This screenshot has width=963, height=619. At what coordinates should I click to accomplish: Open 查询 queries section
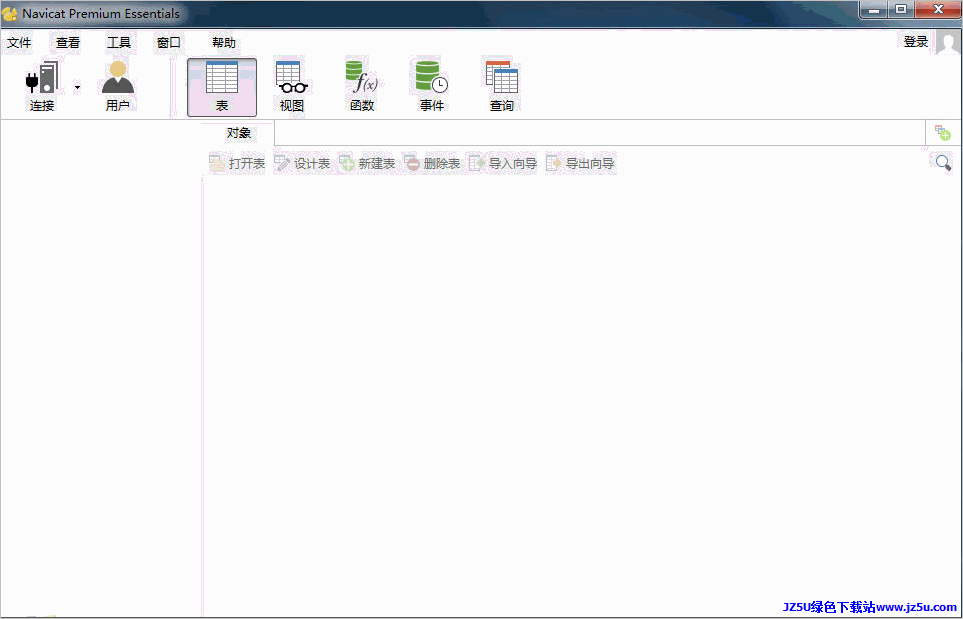click(502, 87)
